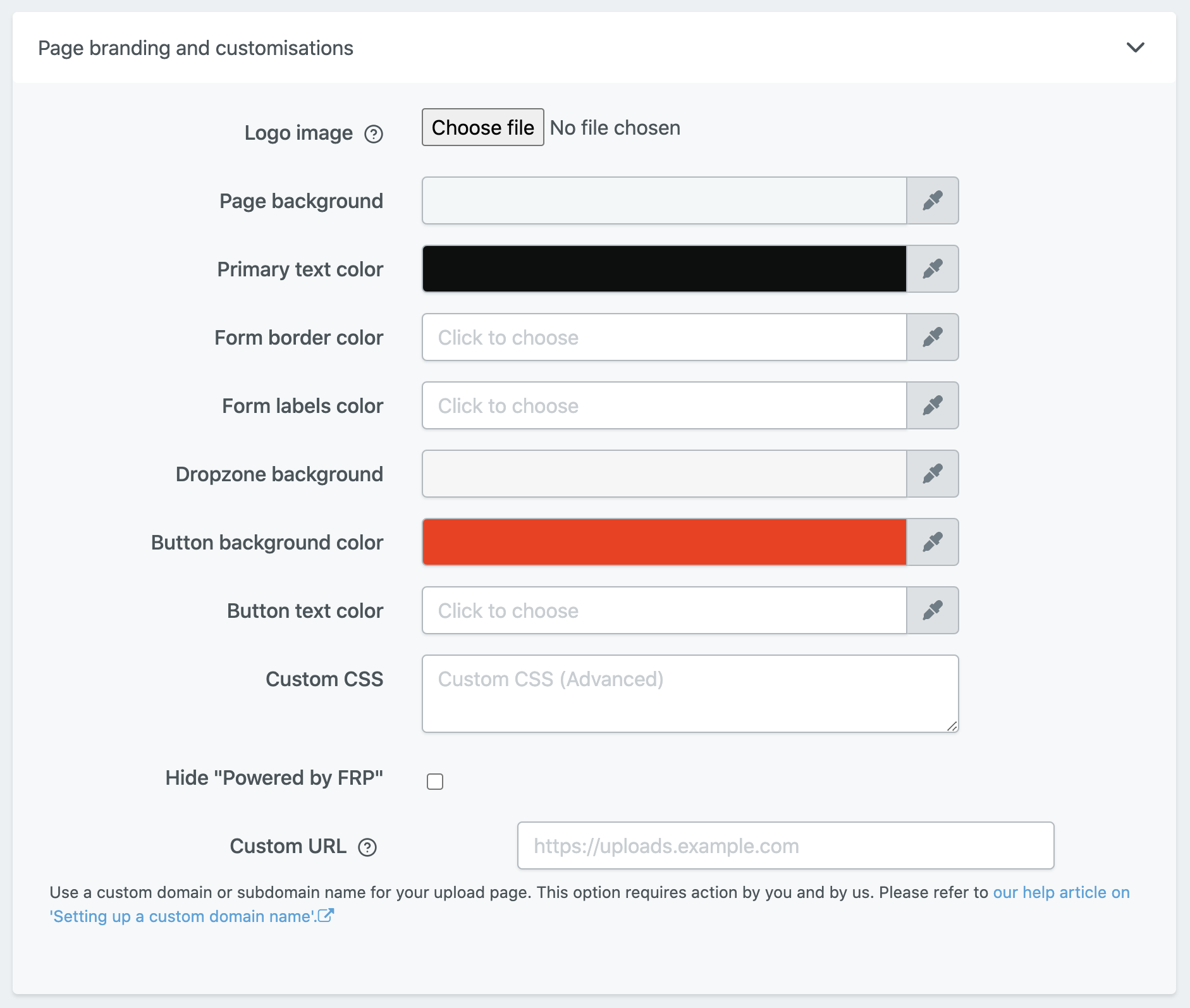Open the Custom URL help tooltip
1190x1008 pixels.
tap(367, 847)
